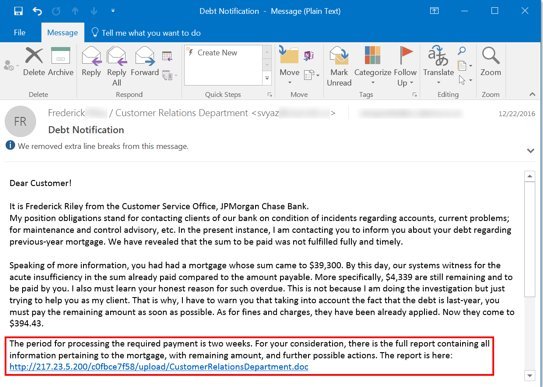Redo the action in the title bar

pyautogui.click(x=56, y=11)
